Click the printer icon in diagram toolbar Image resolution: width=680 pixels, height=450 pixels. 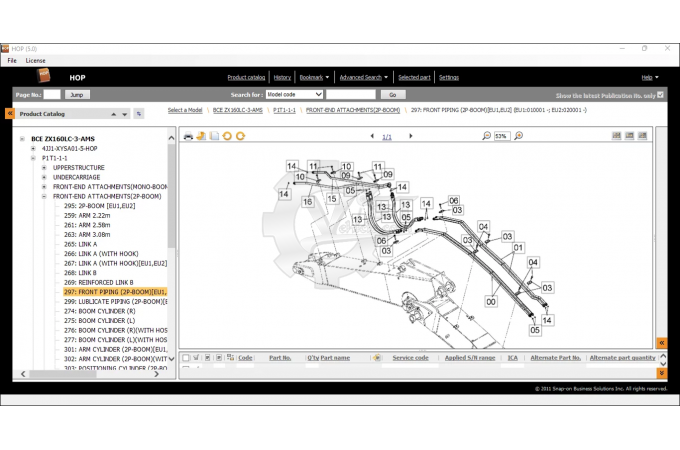(188, 136)
